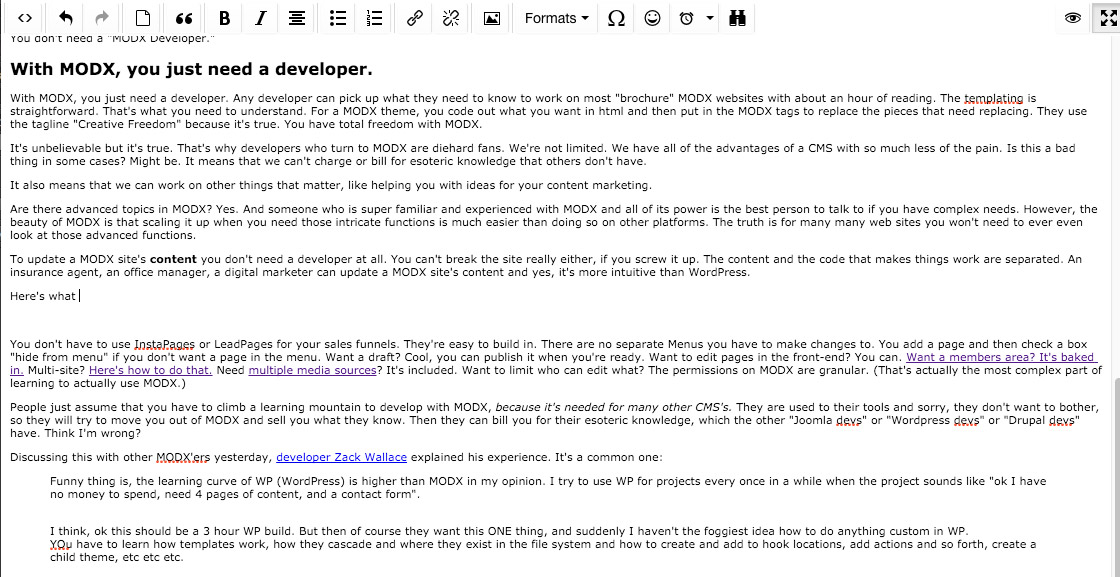Screen dimensions: 1120x577
Task: Expand the date/time format arrow
Action: coord(710,19)
